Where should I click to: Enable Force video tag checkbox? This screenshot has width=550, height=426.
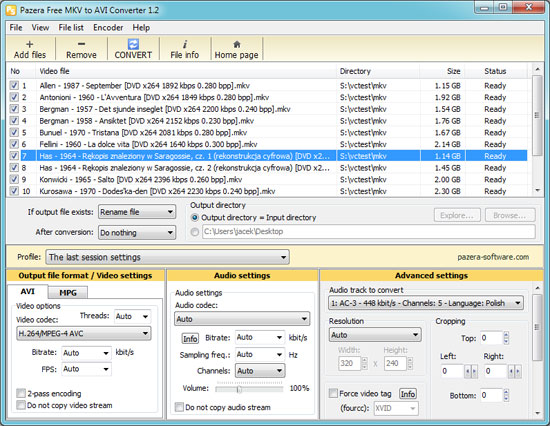click(333, 393)
